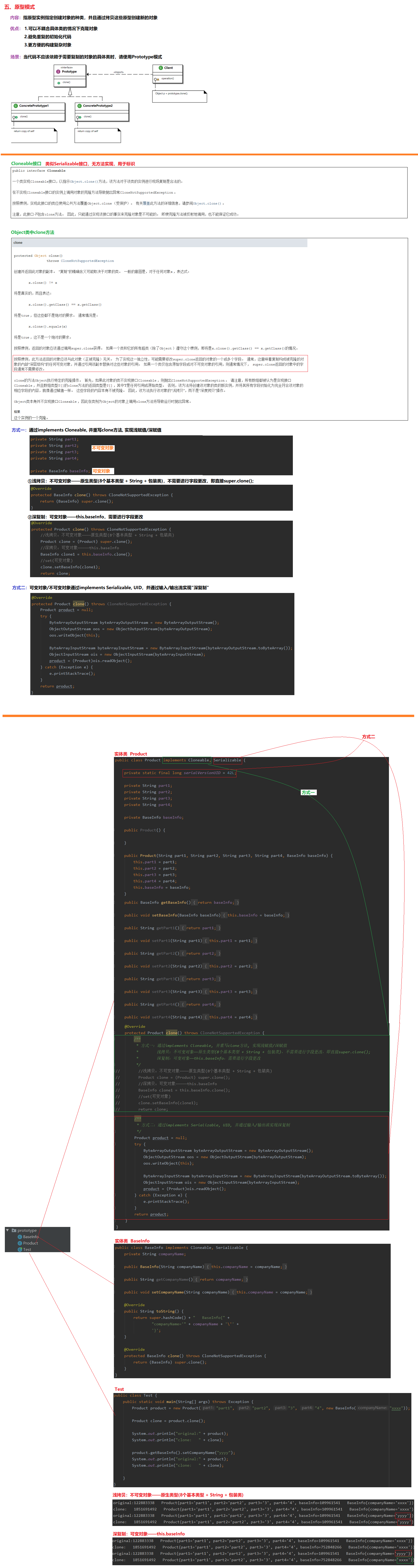
Task: Select the orange 可变对象 tag
Action: [102, 470]
